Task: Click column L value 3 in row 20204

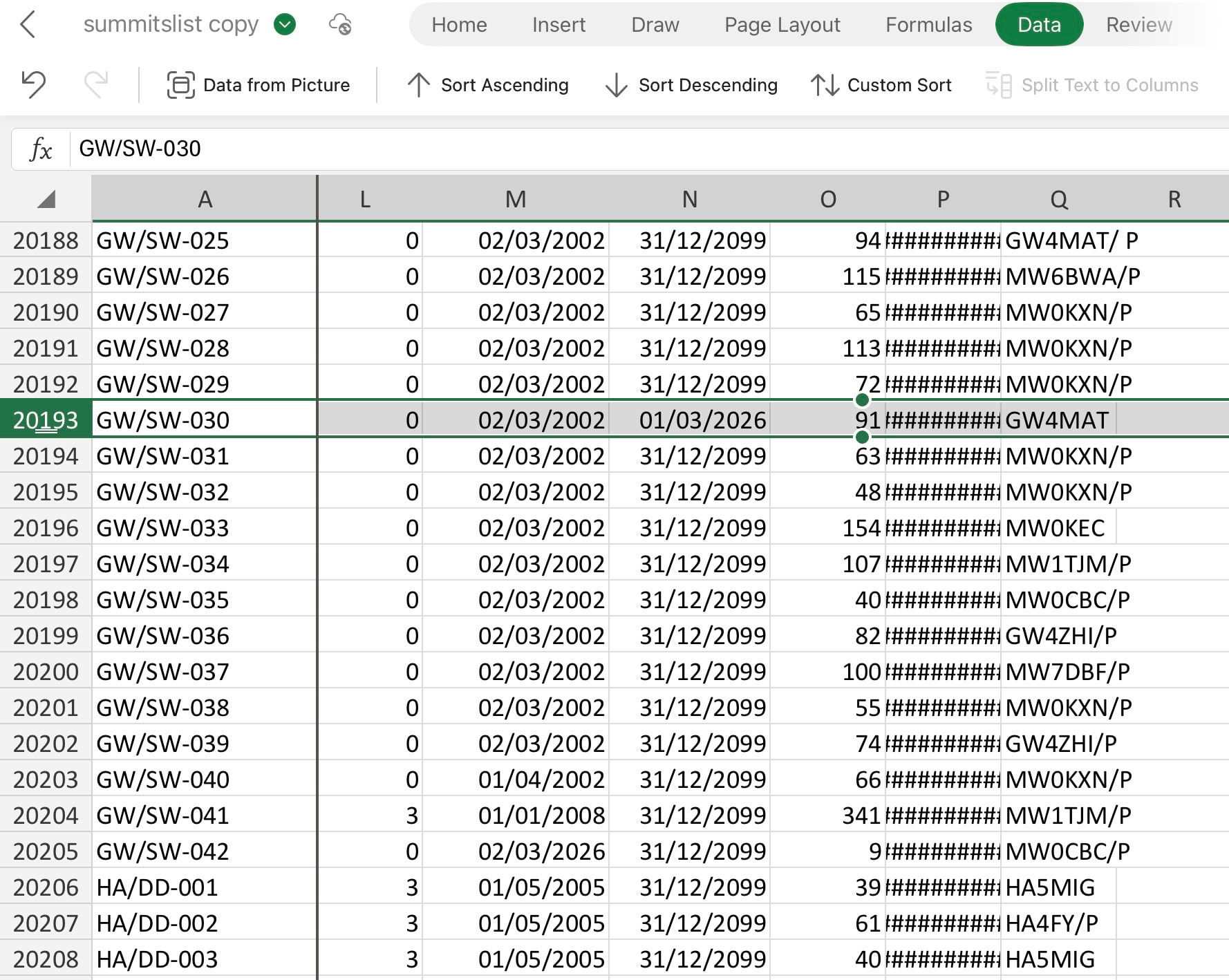Action: click(370, 816)
